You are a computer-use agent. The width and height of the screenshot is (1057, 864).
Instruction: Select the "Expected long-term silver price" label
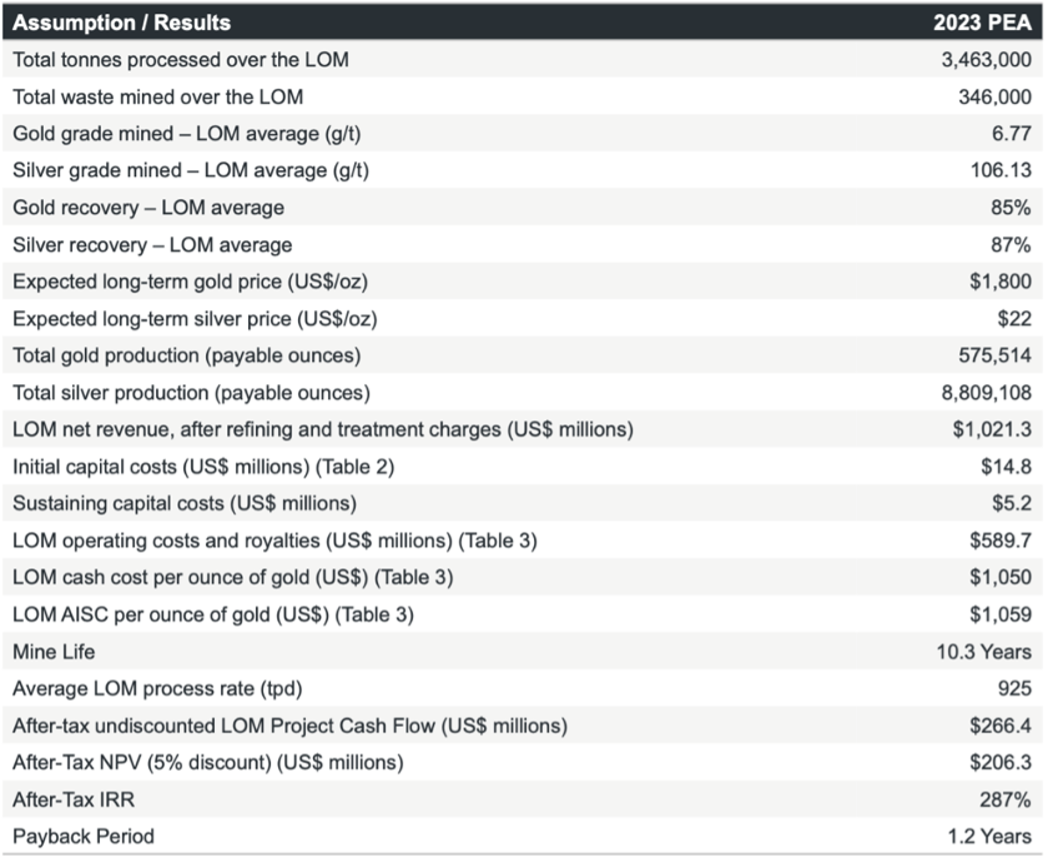point(195,318)
